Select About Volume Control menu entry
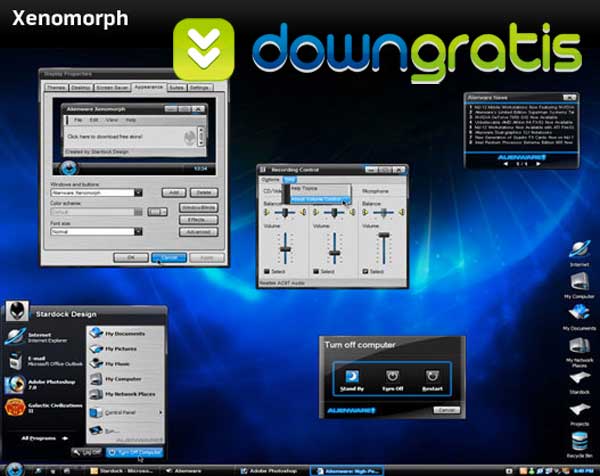Screen dimensions: 600x476 319,199
